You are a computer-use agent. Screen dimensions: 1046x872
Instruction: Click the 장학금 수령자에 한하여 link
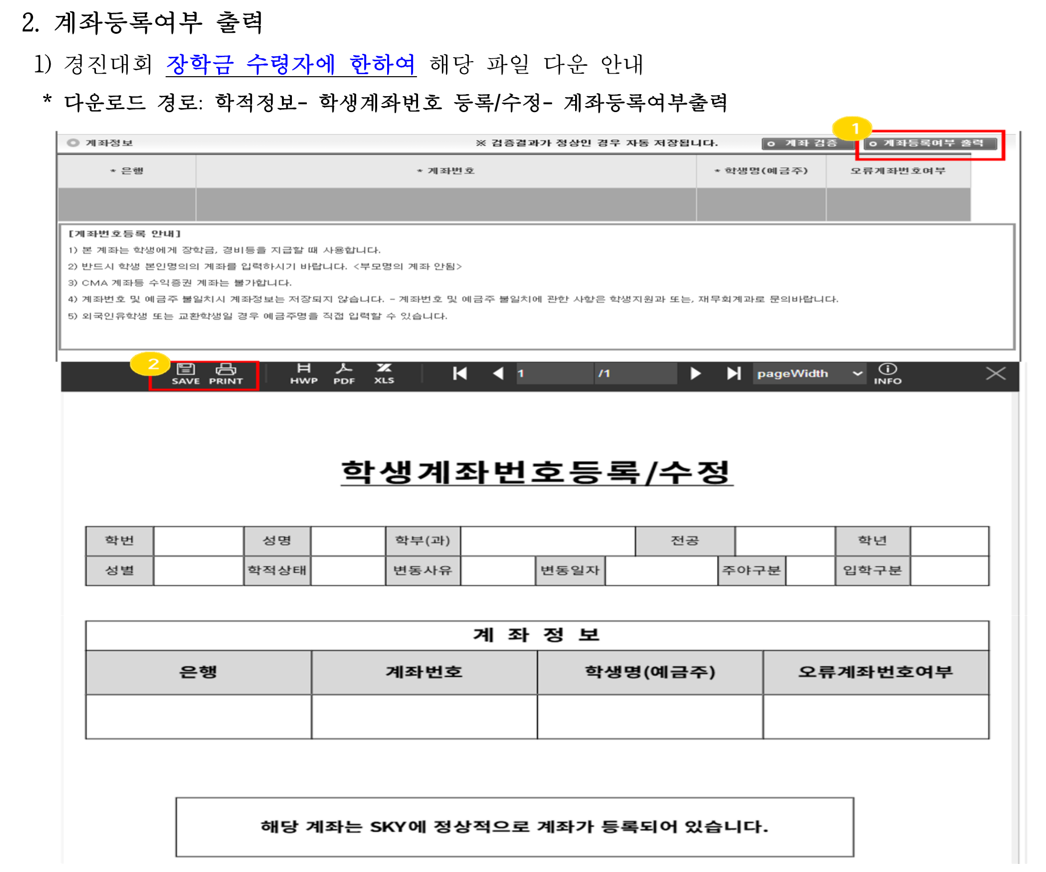(x=291, y=64)
